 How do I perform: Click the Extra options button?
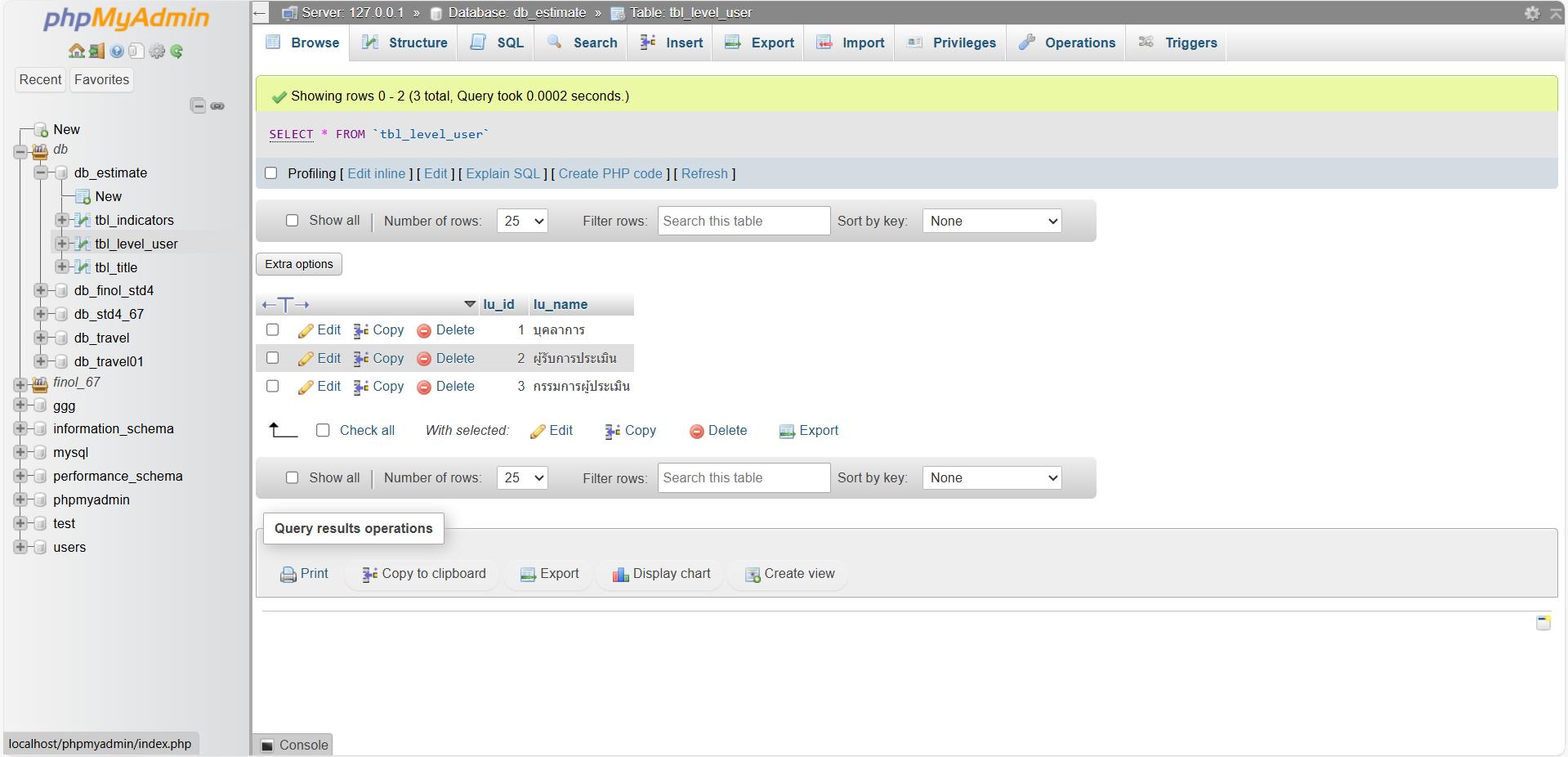click(x=299, y=264)
